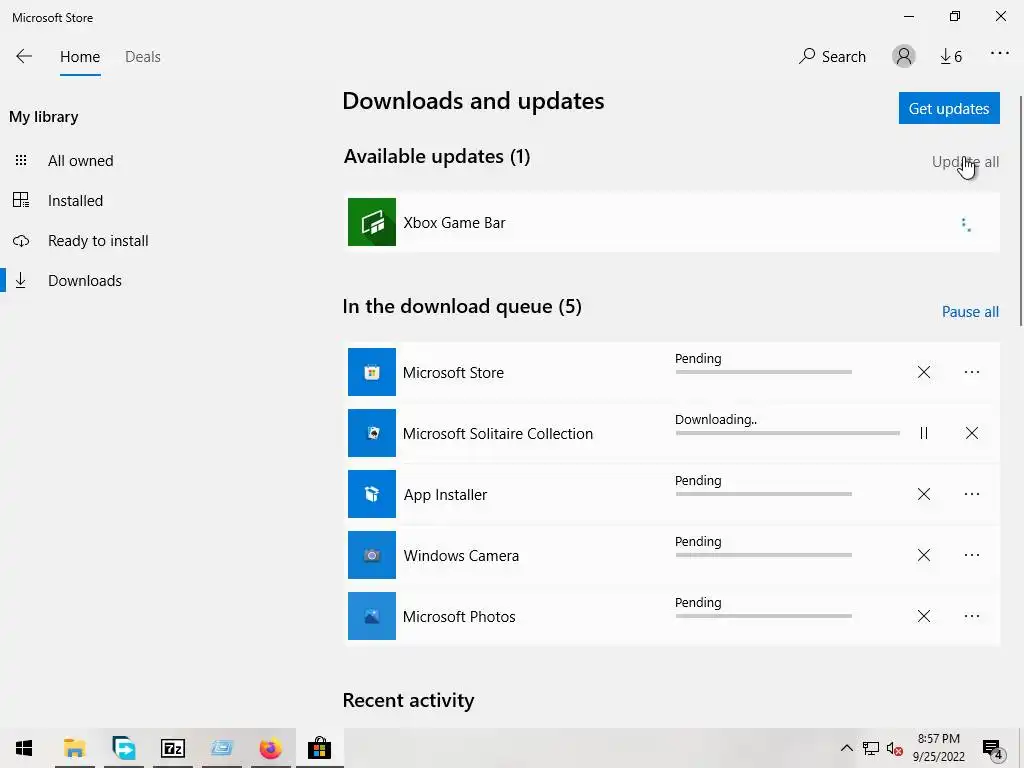Open File Explorer from the taskbar

74,748
